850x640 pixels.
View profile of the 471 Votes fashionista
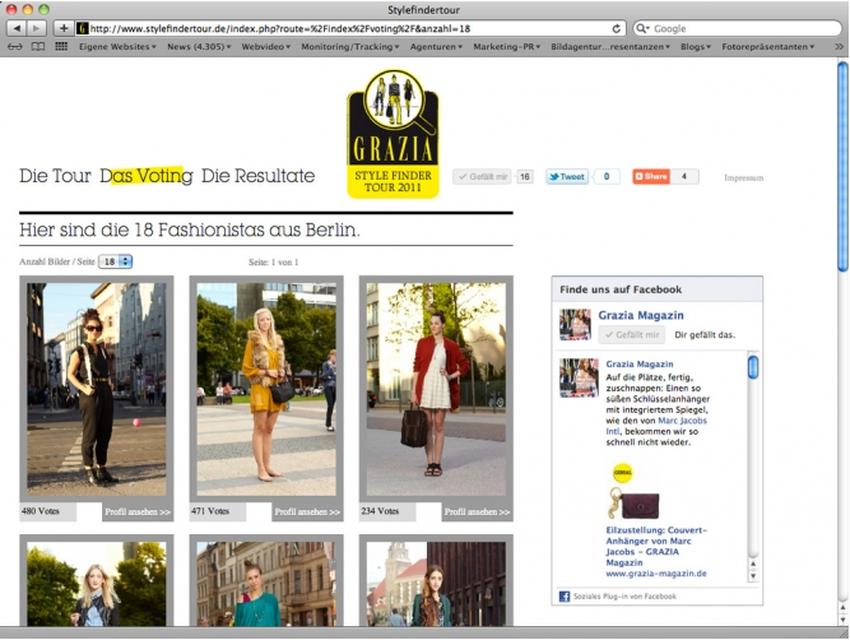pos(307,512)
